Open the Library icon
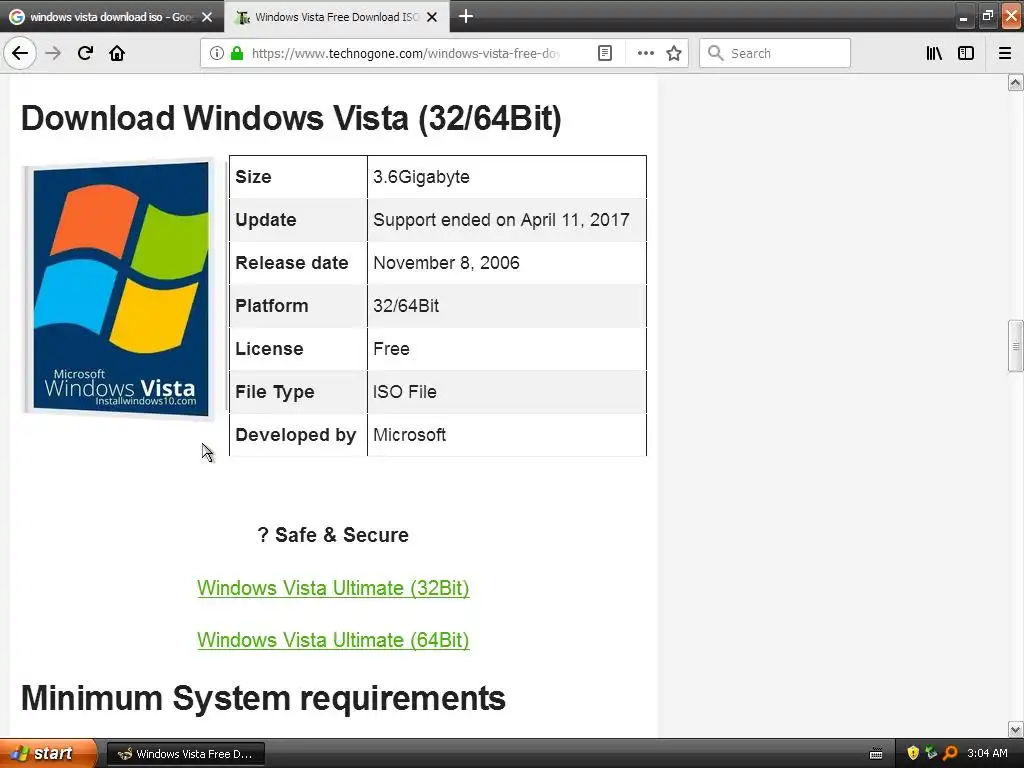 coord(934,53)
